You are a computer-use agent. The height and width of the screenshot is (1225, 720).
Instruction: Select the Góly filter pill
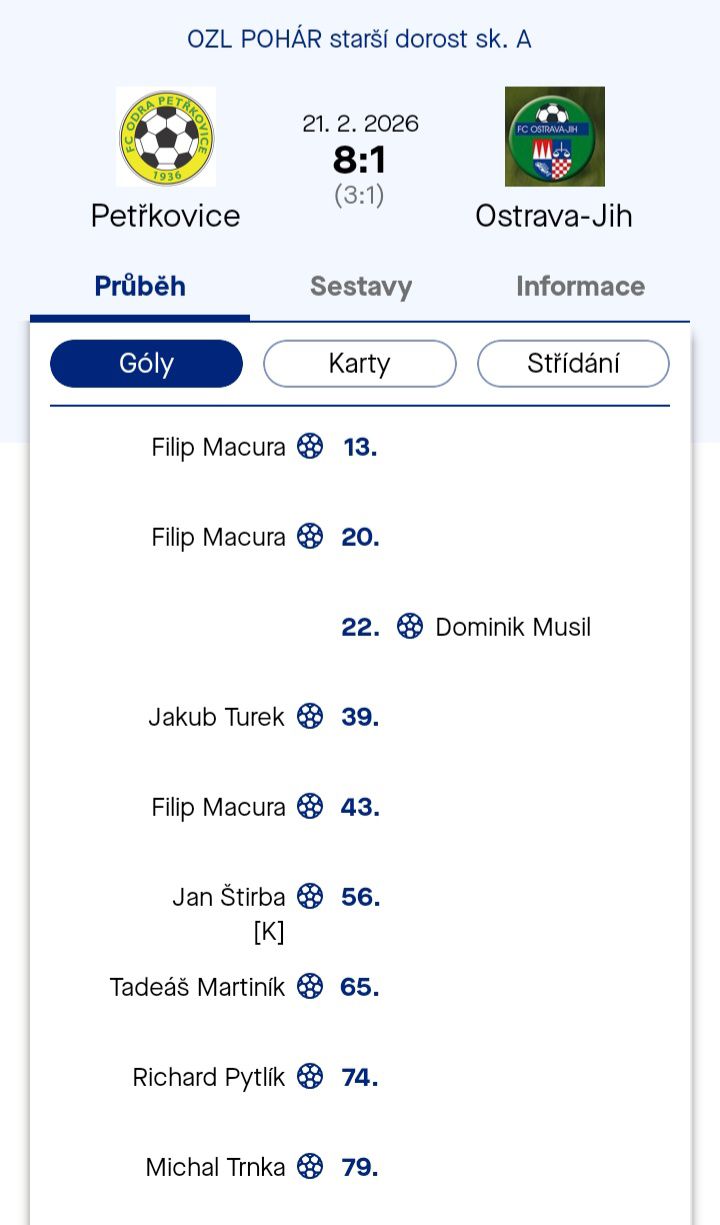point(146,363)
